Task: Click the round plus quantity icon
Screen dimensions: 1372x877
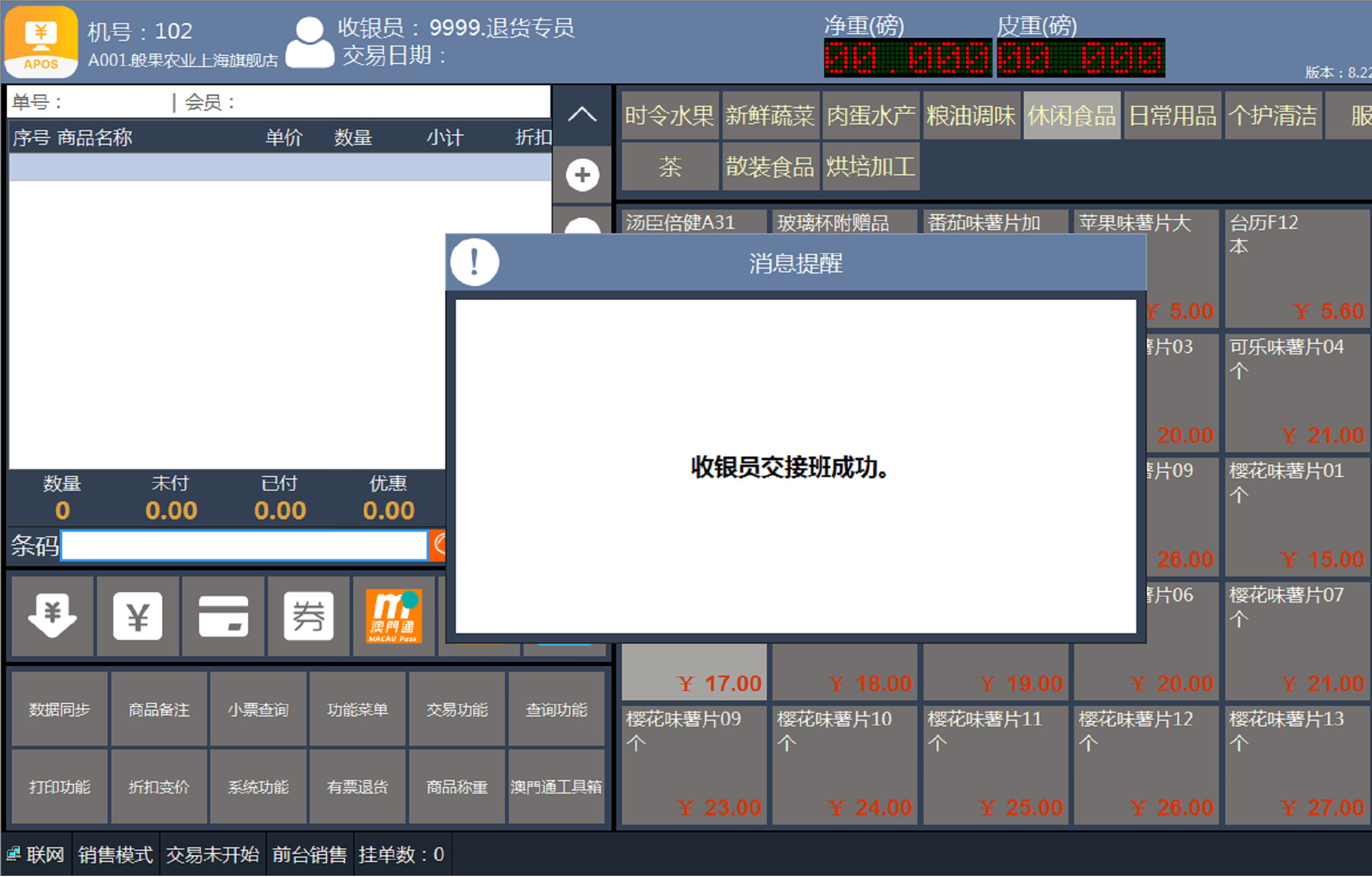Action: (582, 175)
